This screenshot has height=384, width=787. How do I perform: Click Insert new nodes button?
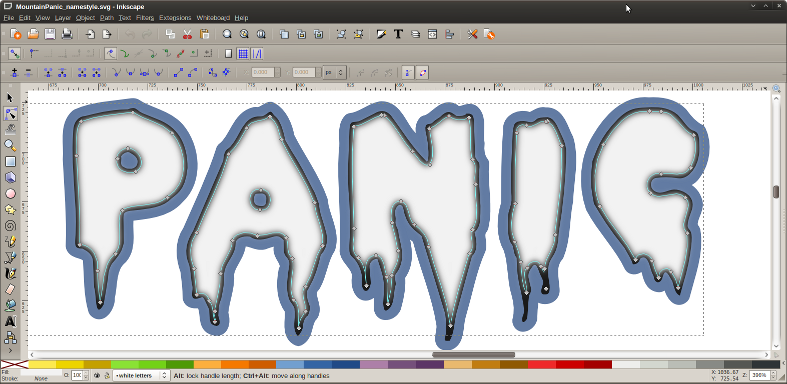(x=15, y=73)
